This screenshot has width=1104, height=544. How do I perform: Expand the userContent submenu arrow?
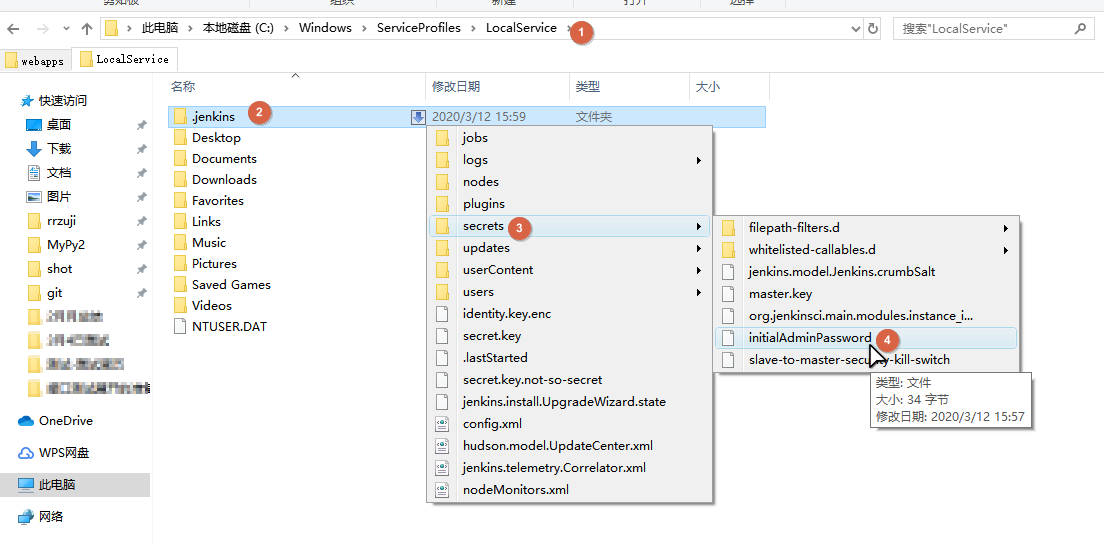pyautogui.click(x=698, y=270)
